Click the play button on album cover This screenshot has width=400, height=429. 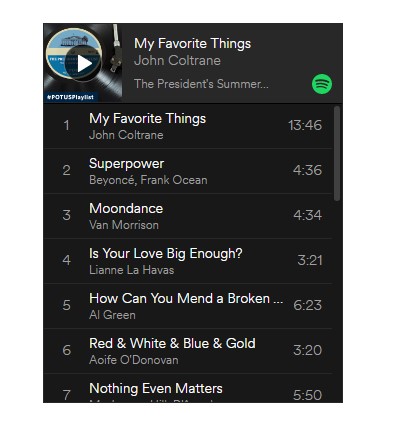tap(83, 63)
